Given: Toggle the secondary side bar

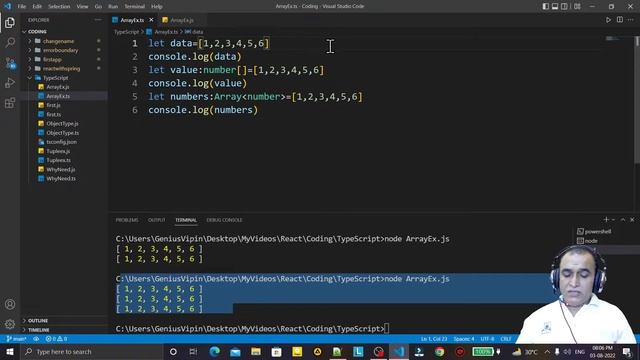Looking at the screenshot, I should (564, 6).
